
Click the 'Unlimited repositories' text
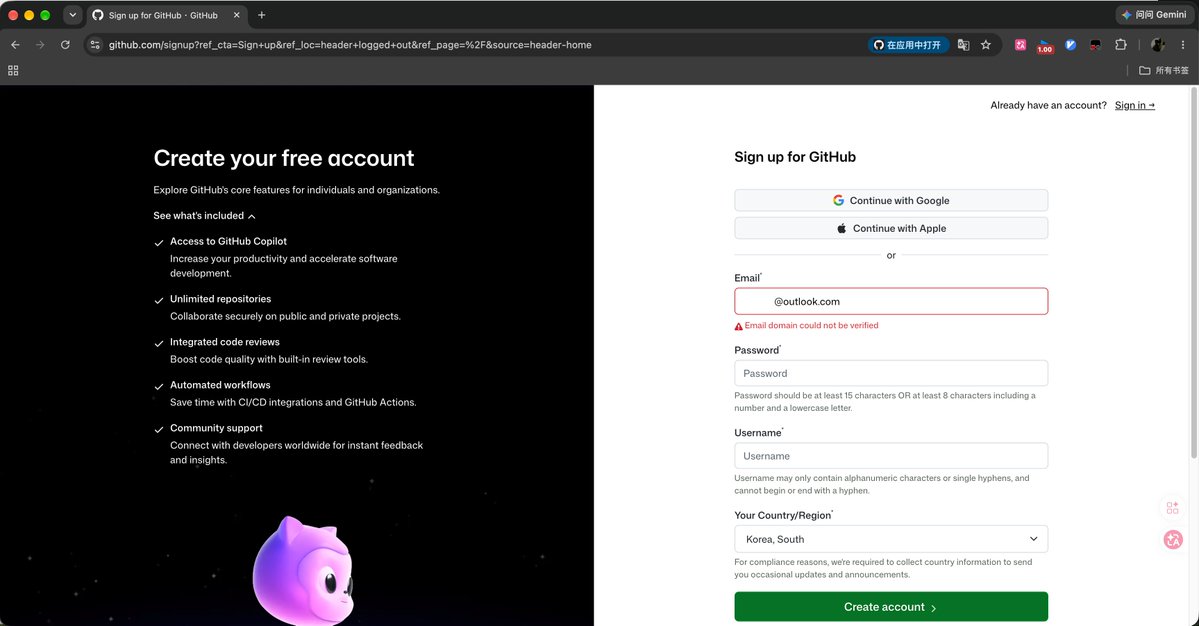point(220,299)
